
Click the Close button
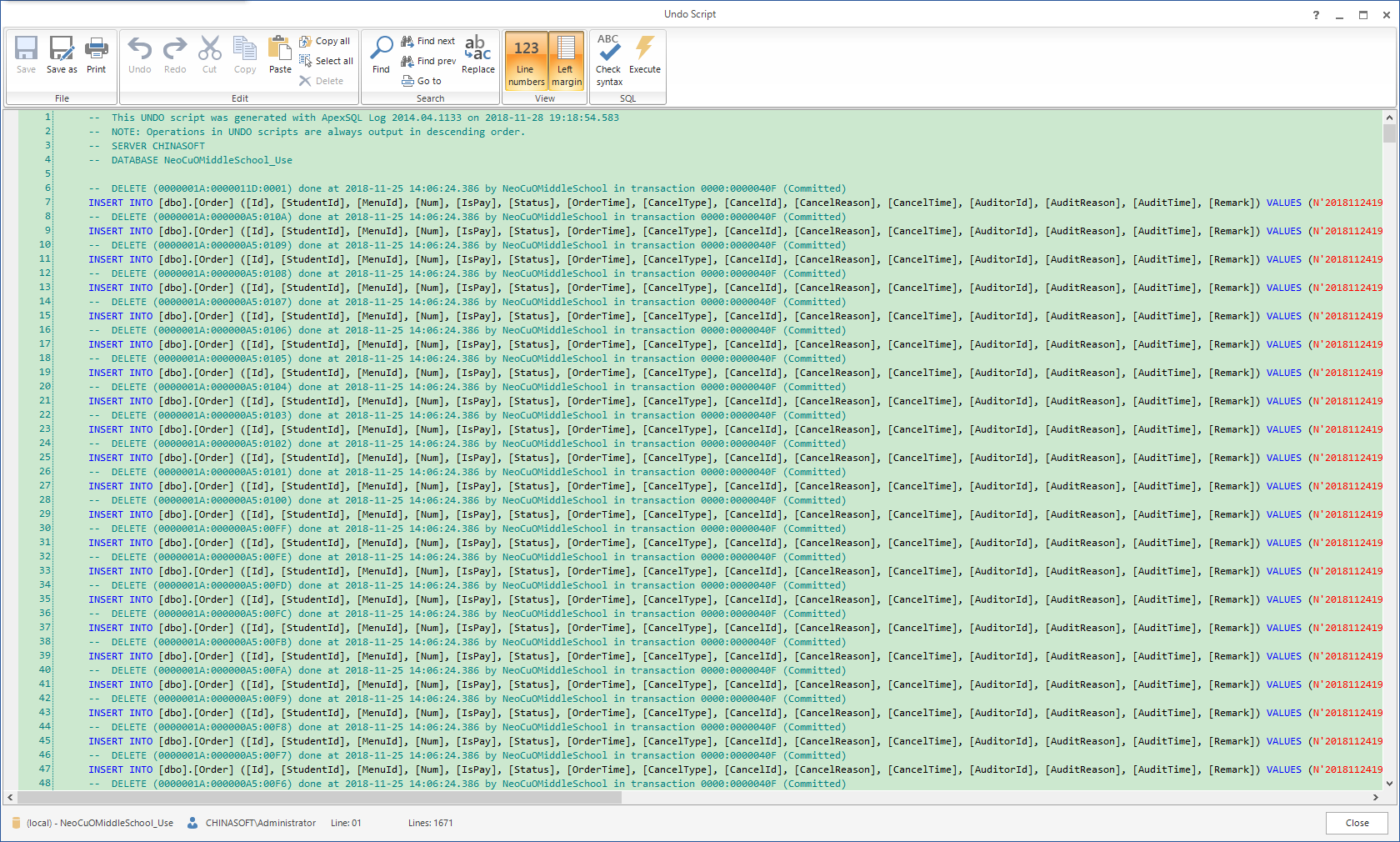pos(1357,823)
